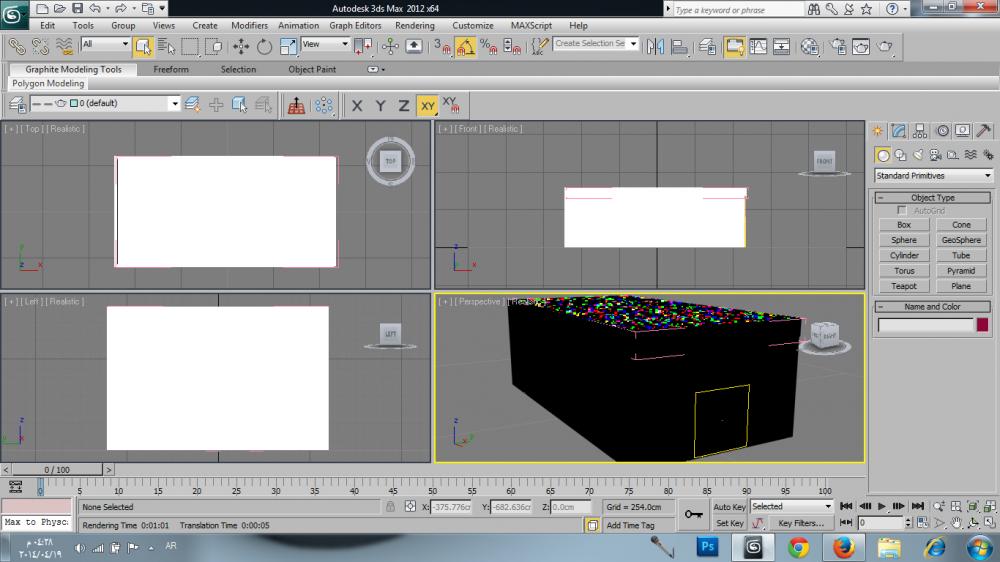Toggle Angle Snap on the toolbar
This screenshot has width=1000, height=562.
click(x=465, y=46)
